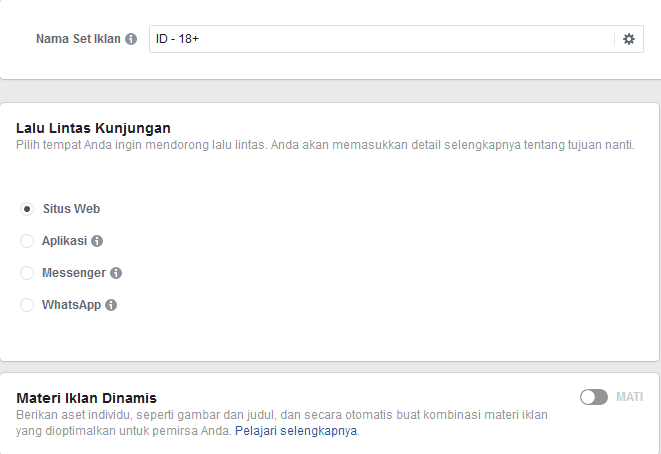661x454 pixels.
Task: Click the Situs Web label
Action: (71, 209)
